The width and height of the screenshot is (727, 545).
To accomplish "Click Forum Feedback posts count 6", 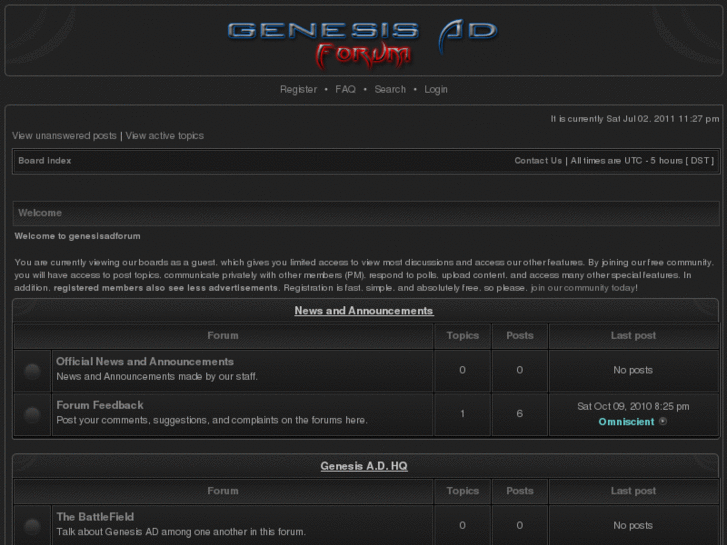I will [x=519, y=413].
